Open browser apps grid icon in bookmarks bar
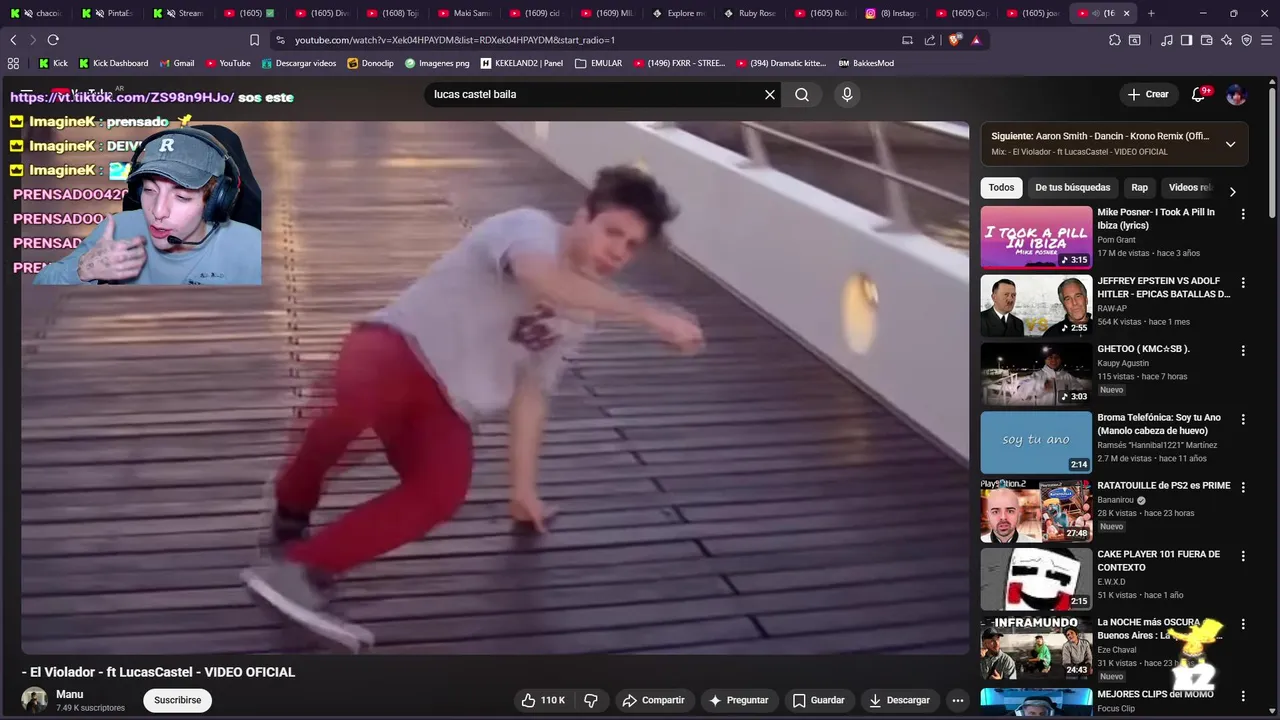 point(13,63)
